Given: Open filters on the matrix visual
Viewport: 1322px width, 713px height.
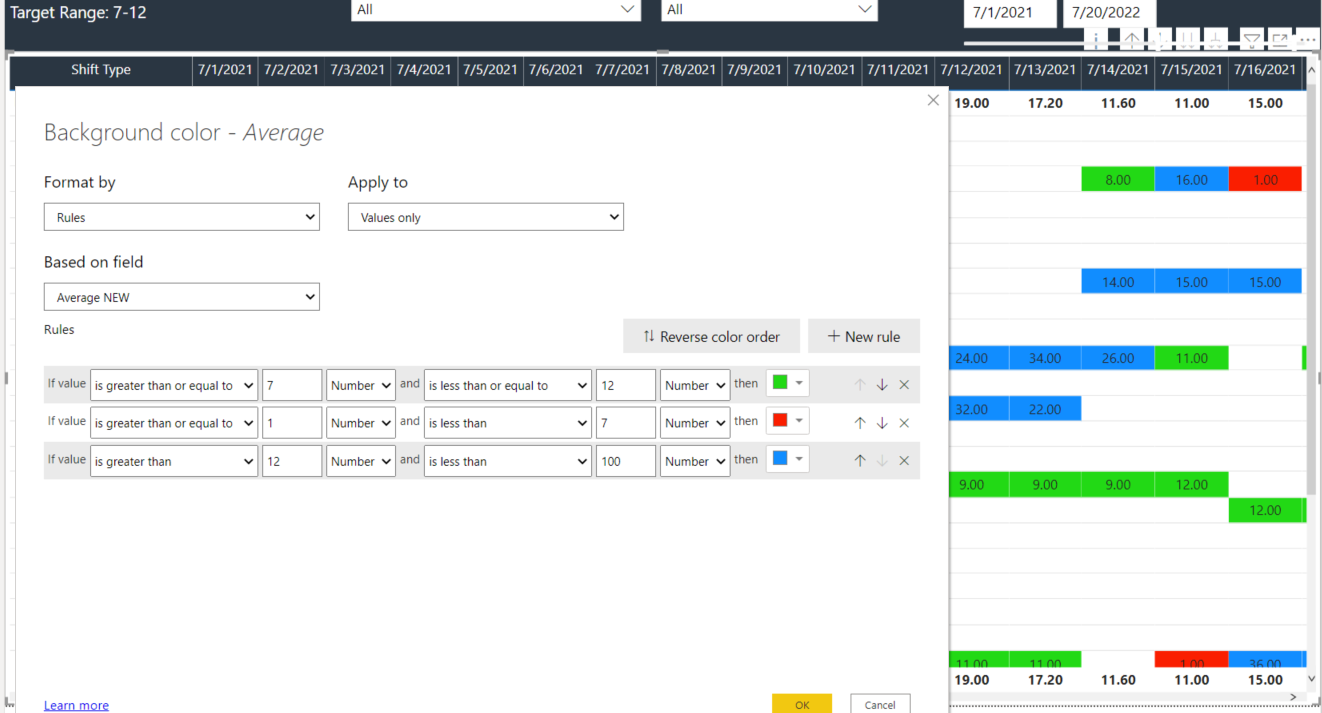Looking at the screenshot, I should [1251, 40].
